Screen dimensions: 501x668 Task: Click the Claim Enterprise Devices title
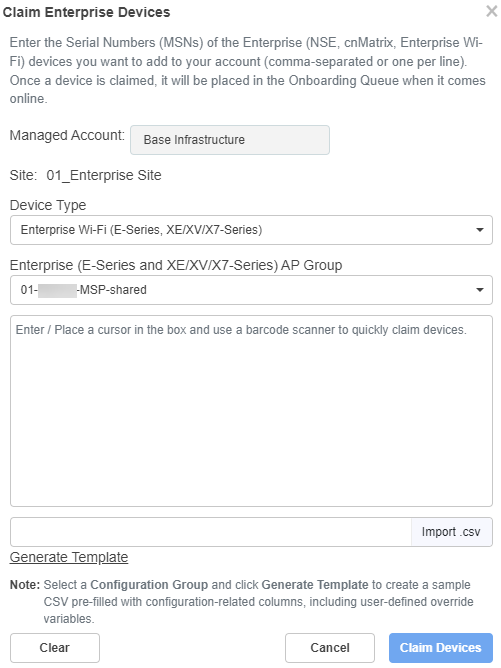pyautogui.click(x=86, y=12)
